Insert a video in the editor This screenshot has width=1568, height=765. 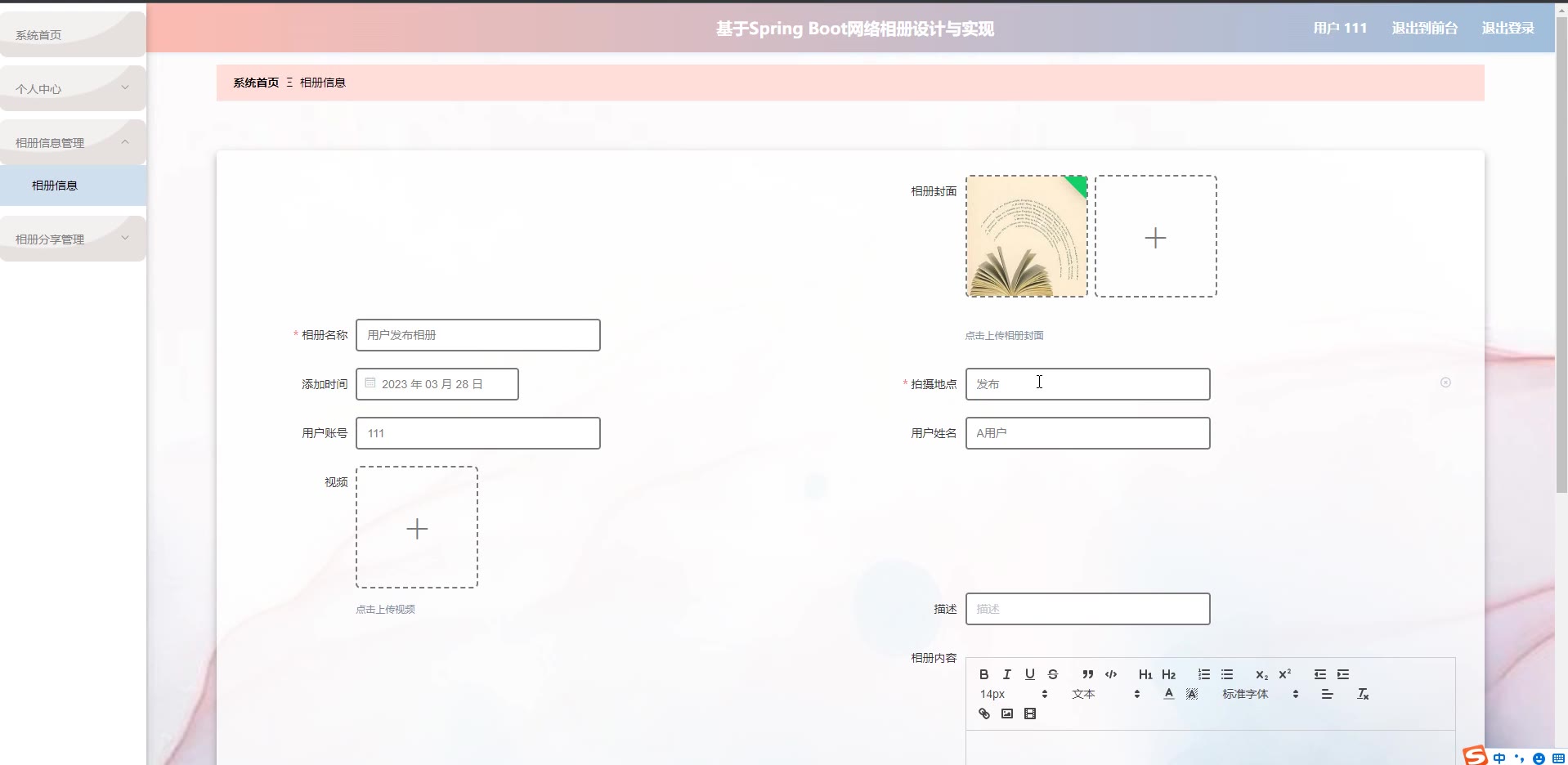(x=1030, y=714)
